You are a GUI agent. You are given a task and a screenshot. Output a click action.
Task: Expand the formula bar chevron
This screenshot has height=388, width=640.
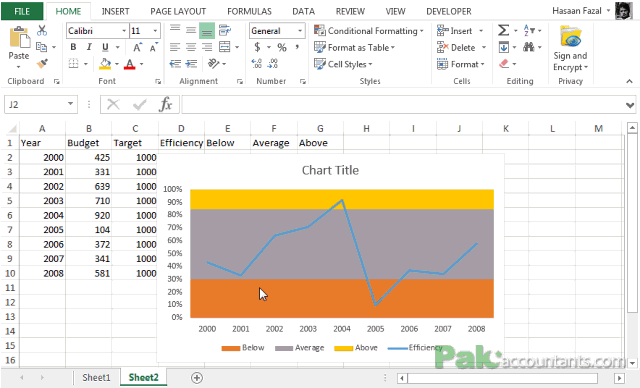pos(630,105)
